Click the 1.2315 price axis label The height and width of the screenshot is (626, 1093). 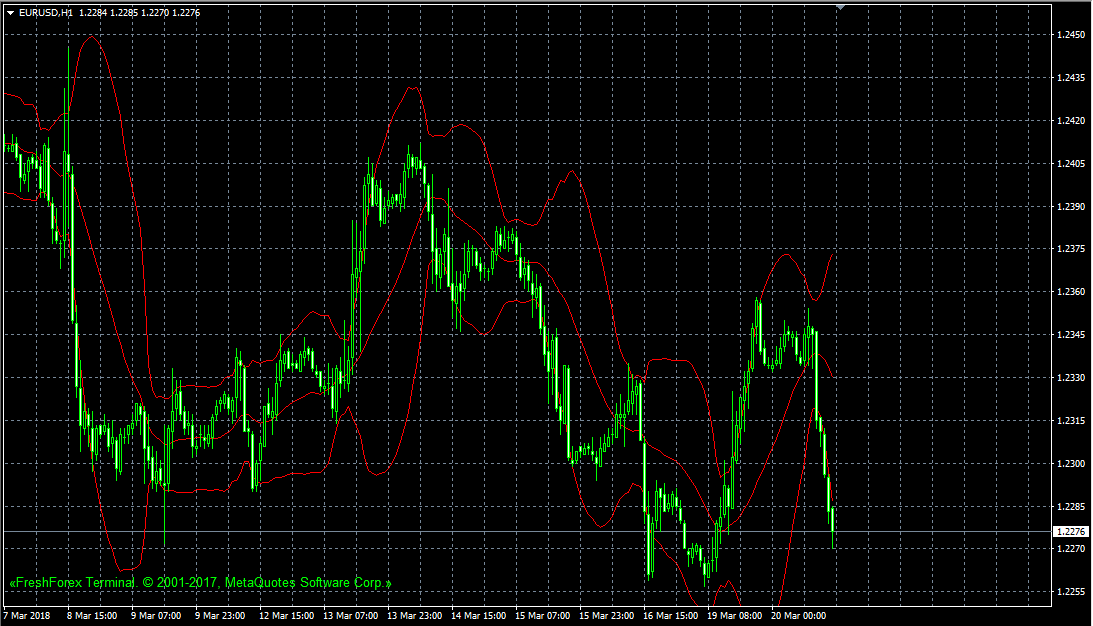pos(1071,421)
